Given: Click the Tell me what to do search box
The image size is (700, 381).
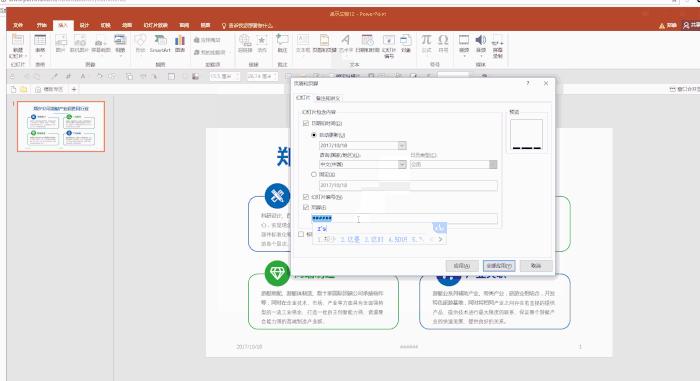Looking at the screenshot, I should point(247,25).
